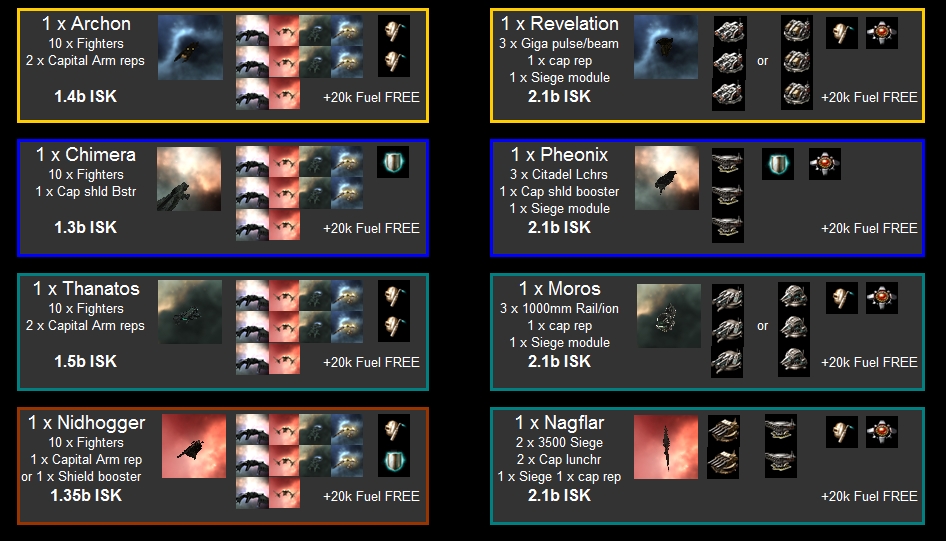
Task: Click the Archon ship thumbnail
Action: 190,48
